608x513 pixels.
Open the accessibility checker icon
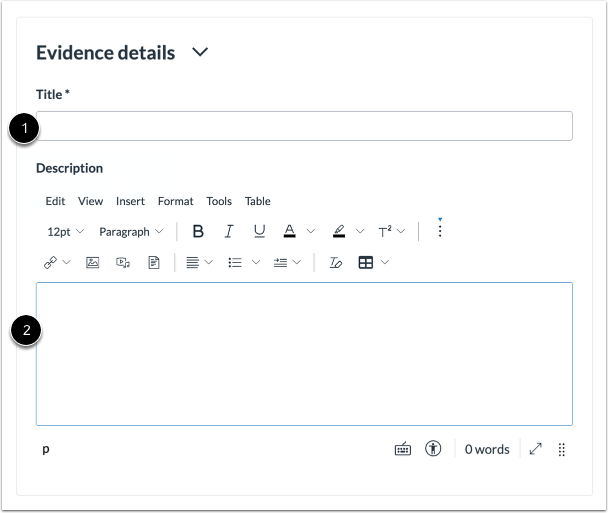click(433, 449)
